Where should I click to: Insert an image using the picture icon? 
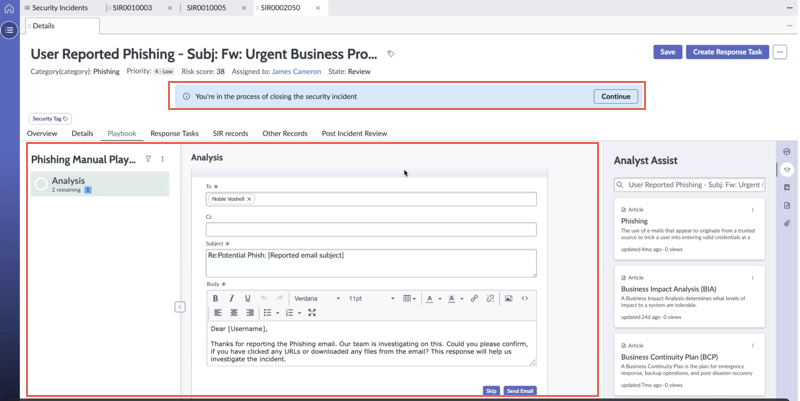click(x=509, y=298)
